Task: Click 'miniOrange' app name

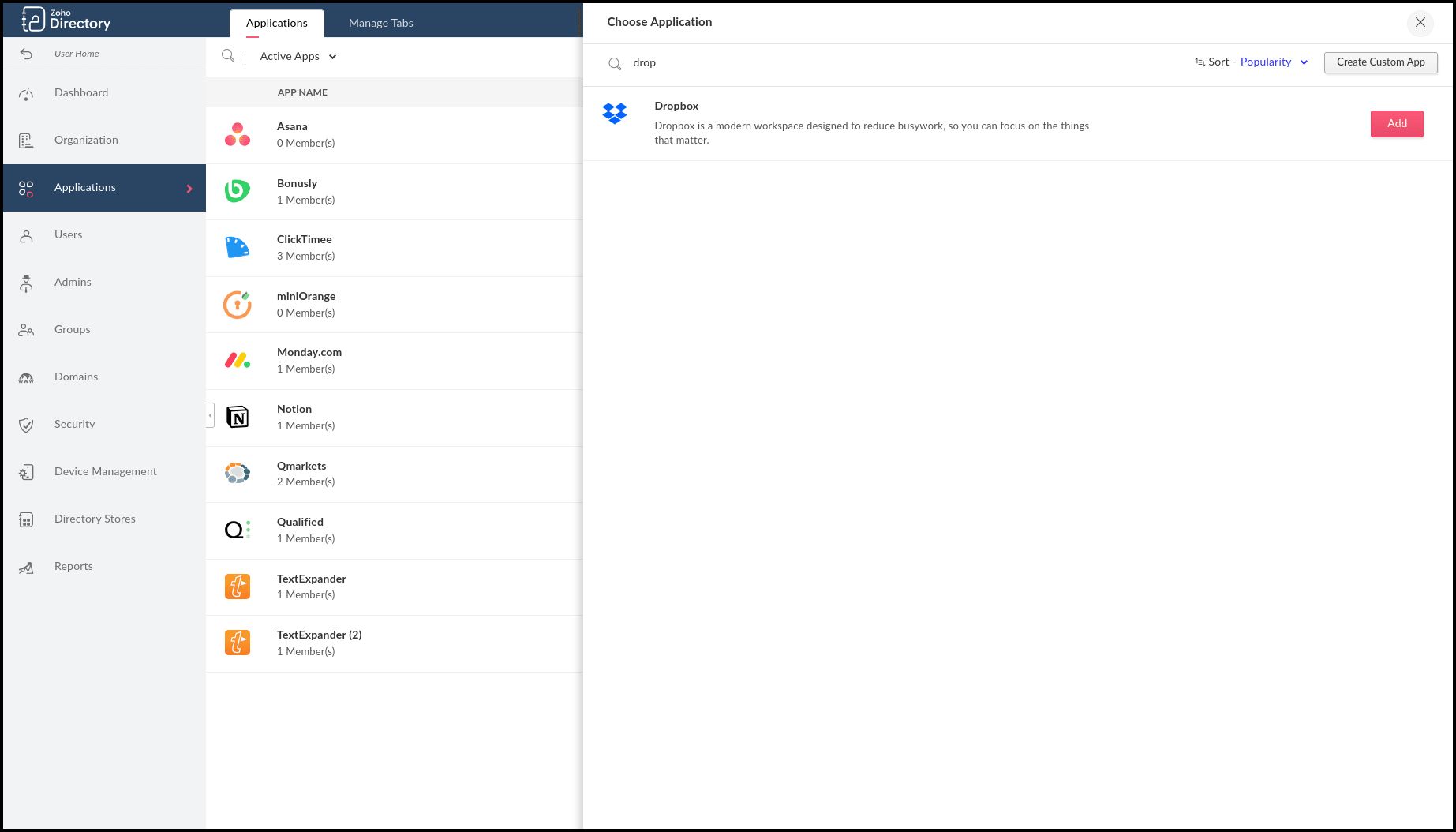Action: 306,296
